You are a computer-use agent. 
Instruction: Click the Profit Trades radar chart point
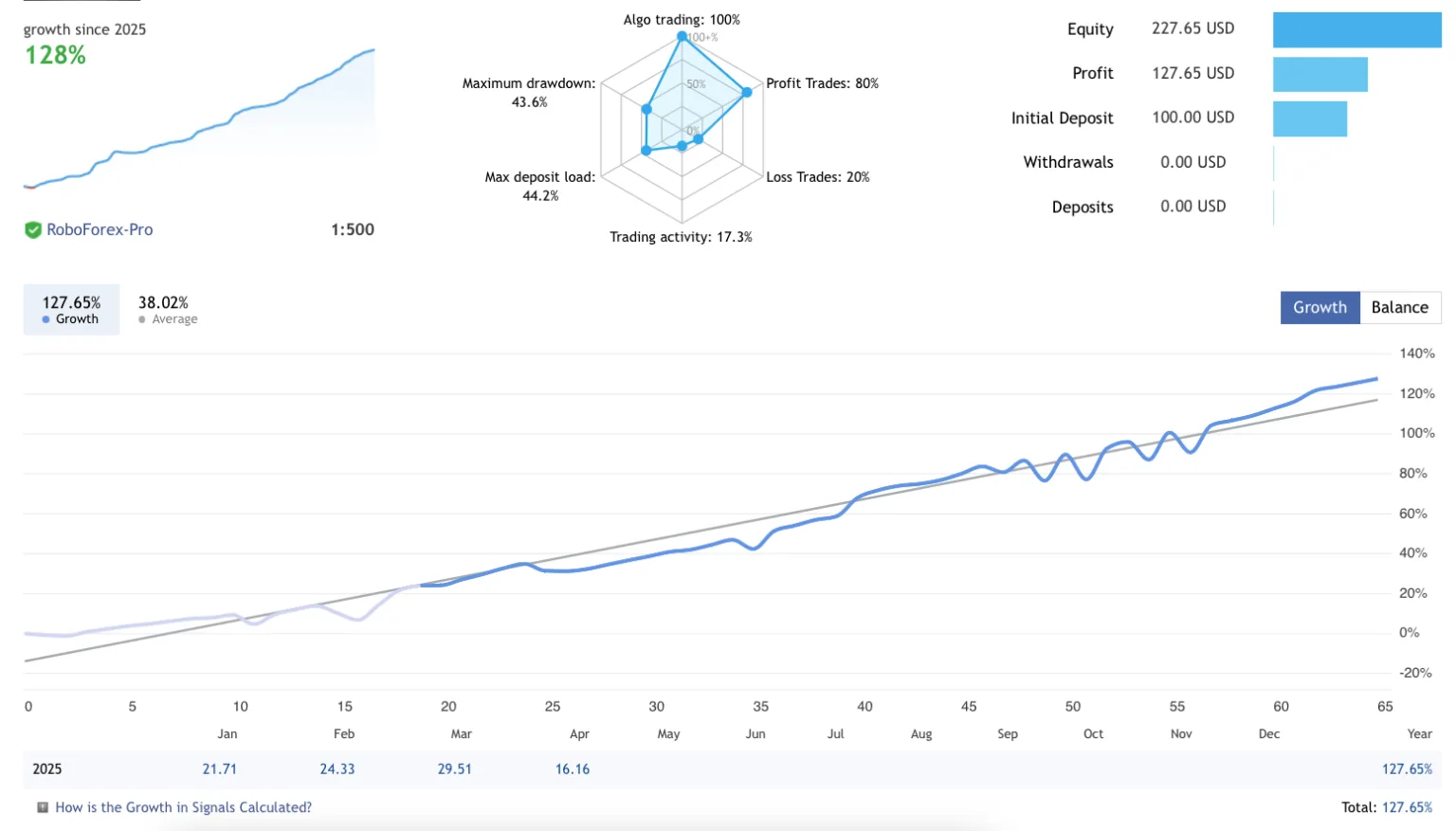pos(747,92)
